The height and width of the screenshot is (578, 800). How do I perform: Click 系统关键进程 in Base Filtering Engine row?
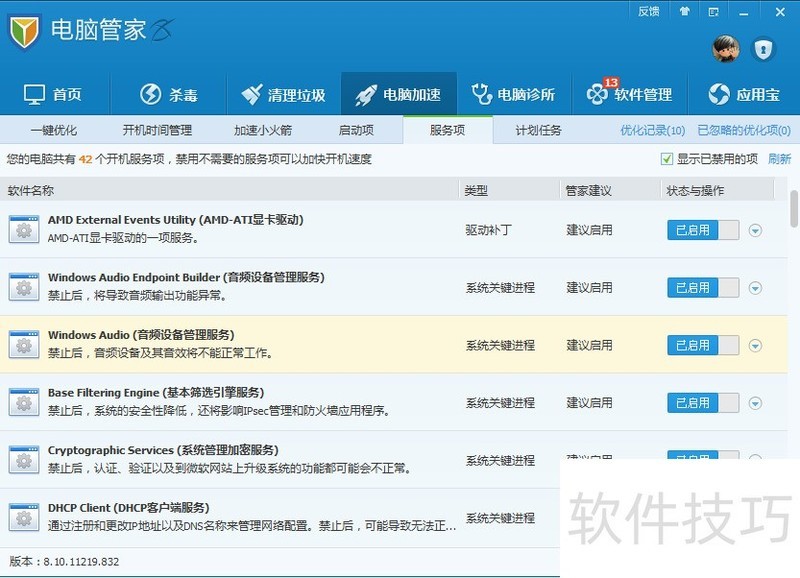pyautogui.click(x=500, y=403)
